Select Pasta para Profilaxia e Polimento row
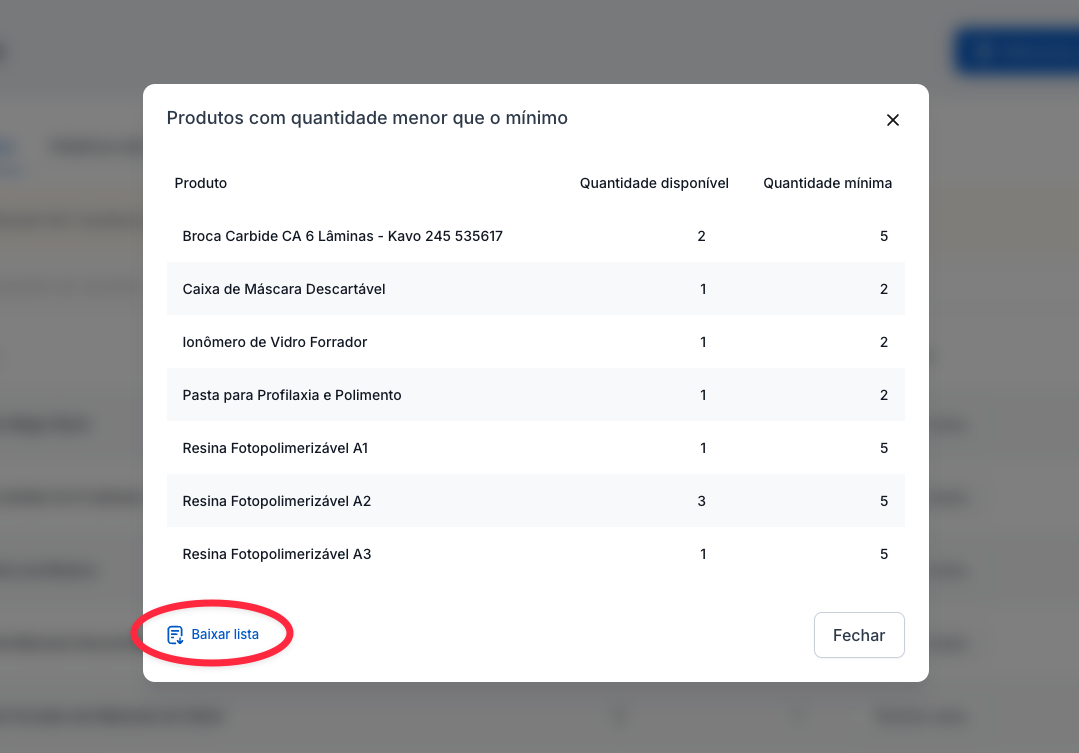Viewport: 1079px width, 753px height. [292, 395]
